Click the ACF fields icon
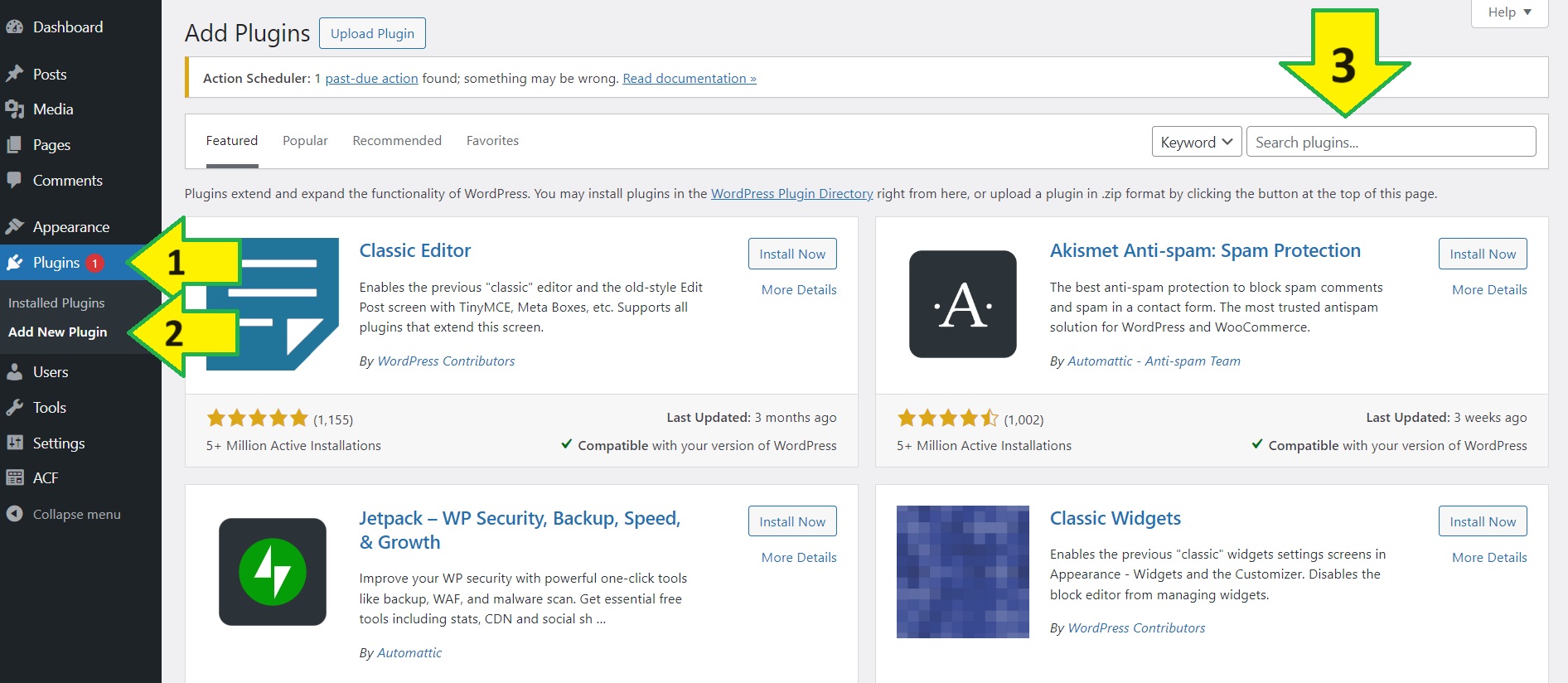The image size is (1568, 683). click(x=15, y=477)
